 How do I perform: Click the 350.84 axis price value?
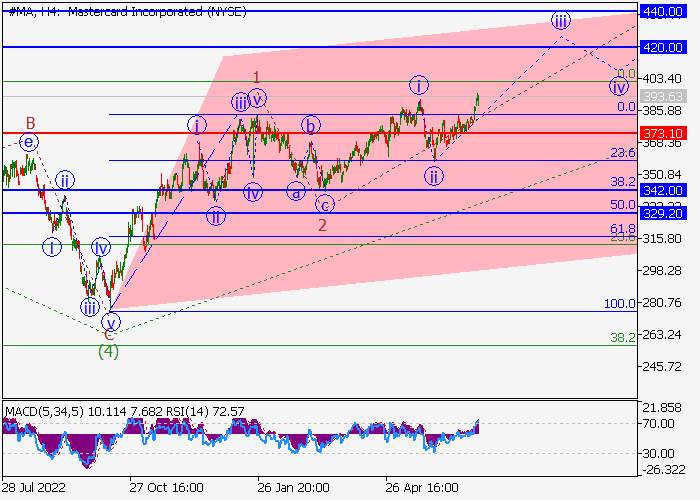[x=662, y=175]
